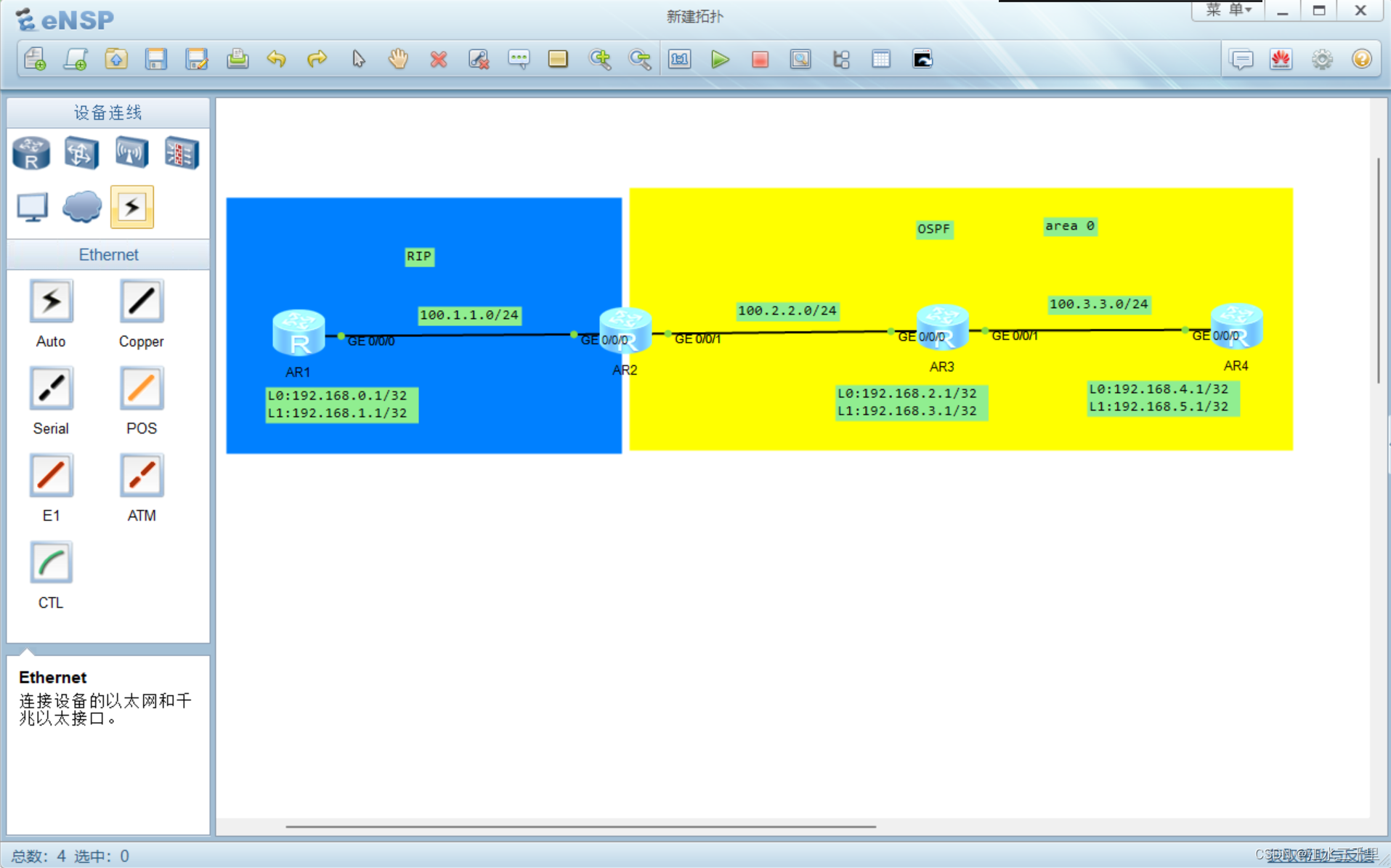Open the help question mark icon
This screenshot has height=868, width=1391.
click(x=1362, y=59)
